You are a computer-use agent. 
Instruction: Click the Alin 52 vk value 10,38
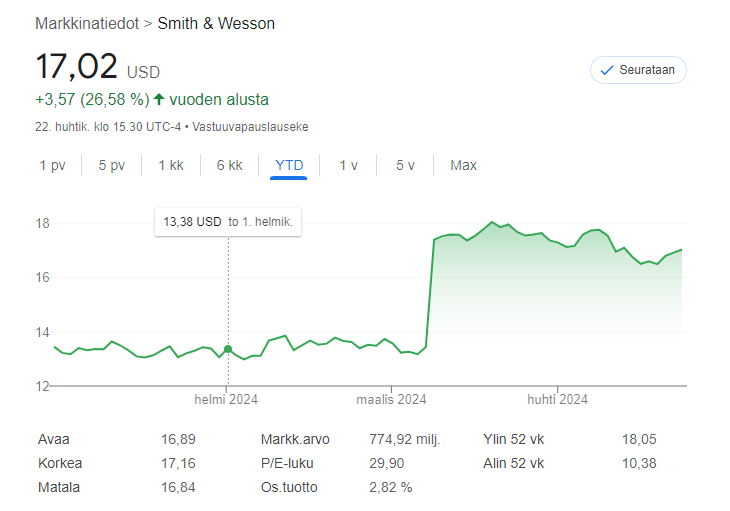[639, 464]
